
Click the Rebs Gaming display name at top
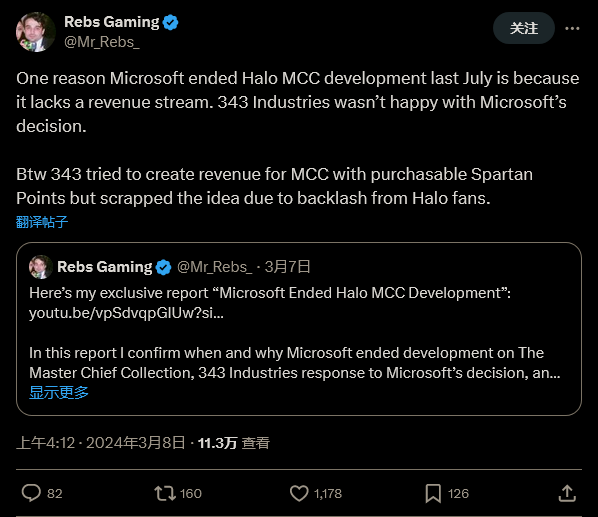(x=112, y=22)
